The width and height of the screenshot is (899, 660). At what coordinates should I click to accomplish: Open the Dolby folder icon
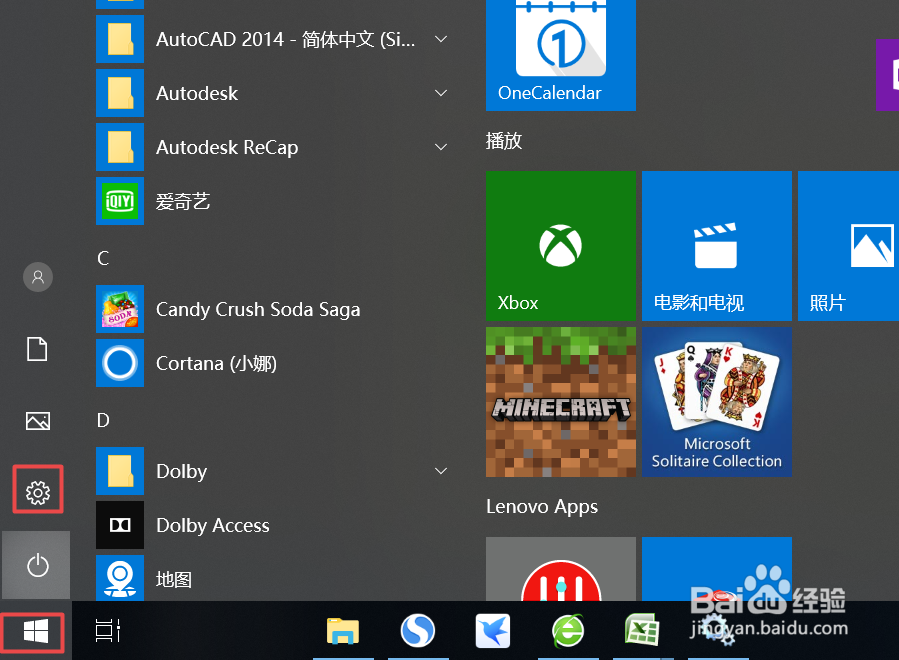[120, 471]
